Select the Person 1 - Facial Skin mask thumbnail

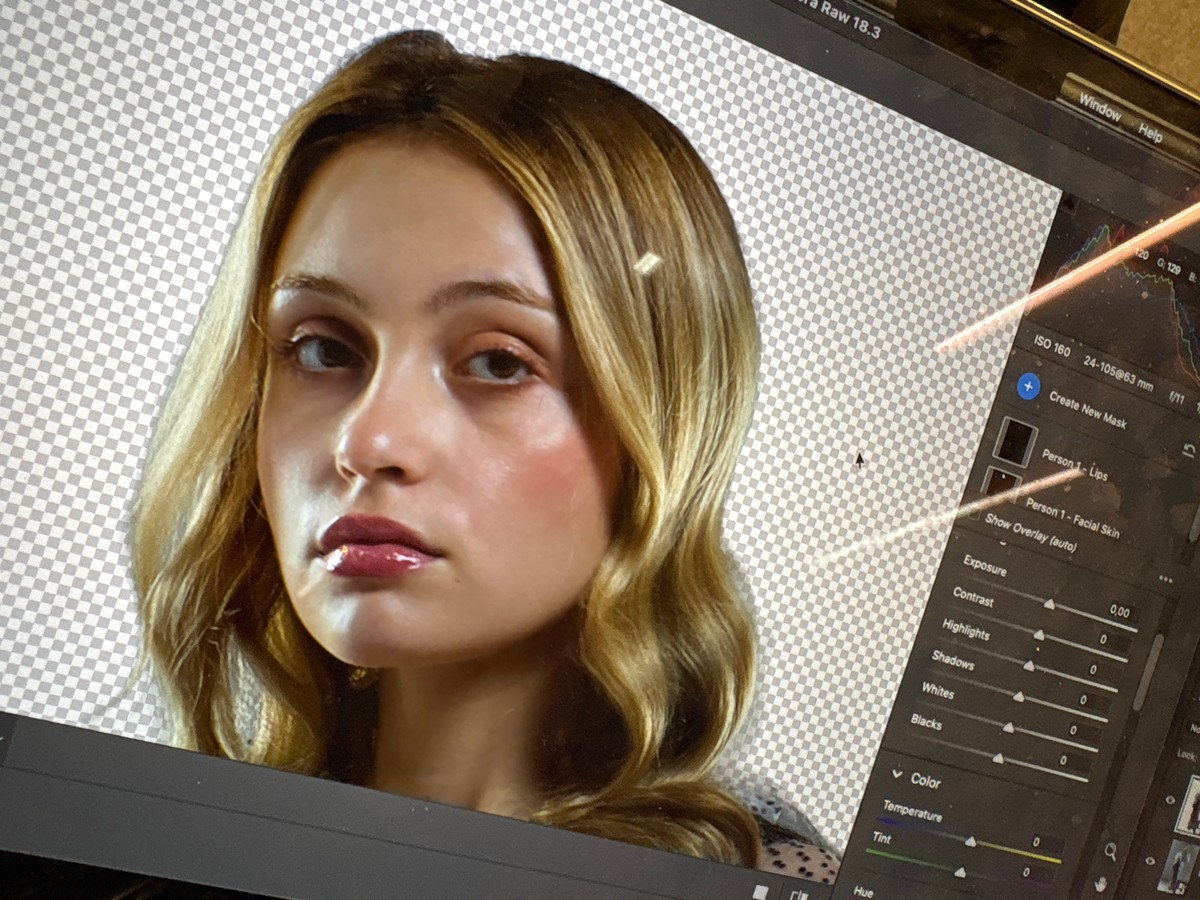click(x=1001, y=483)
